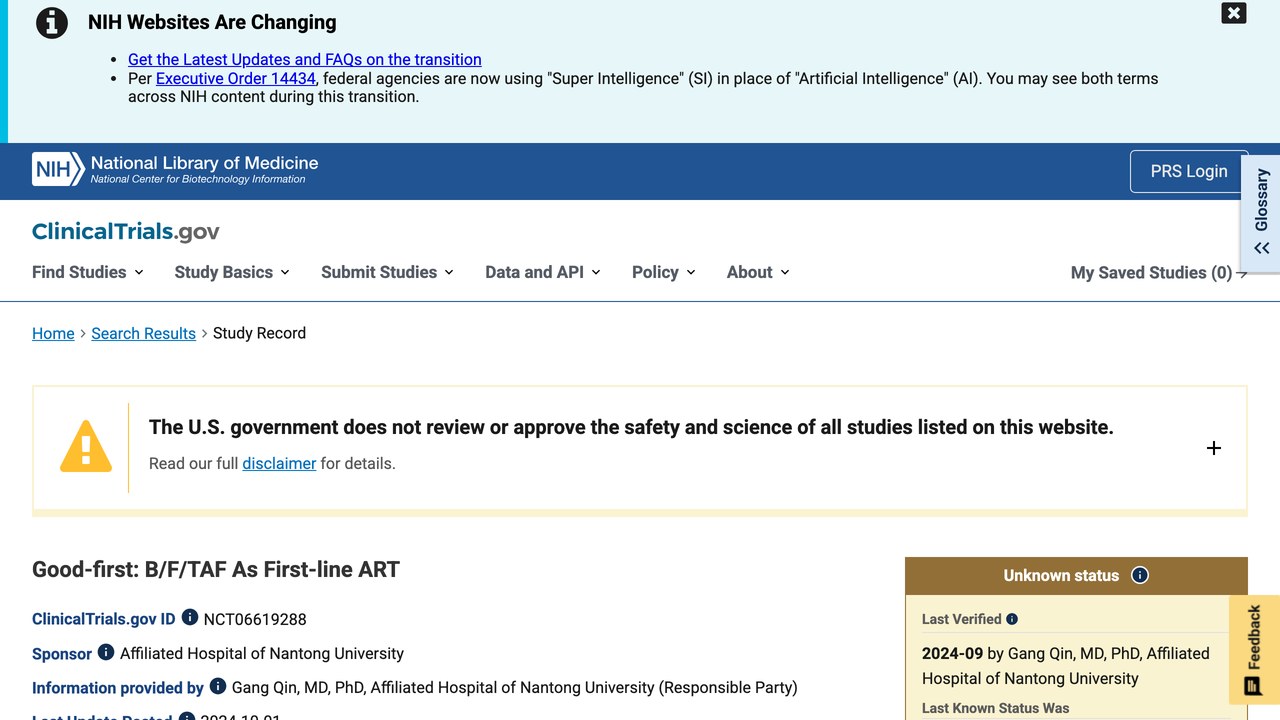The image size is (1280, 720).
Task: Open My Saved Studies (0)
Action: coord(1159,273)
